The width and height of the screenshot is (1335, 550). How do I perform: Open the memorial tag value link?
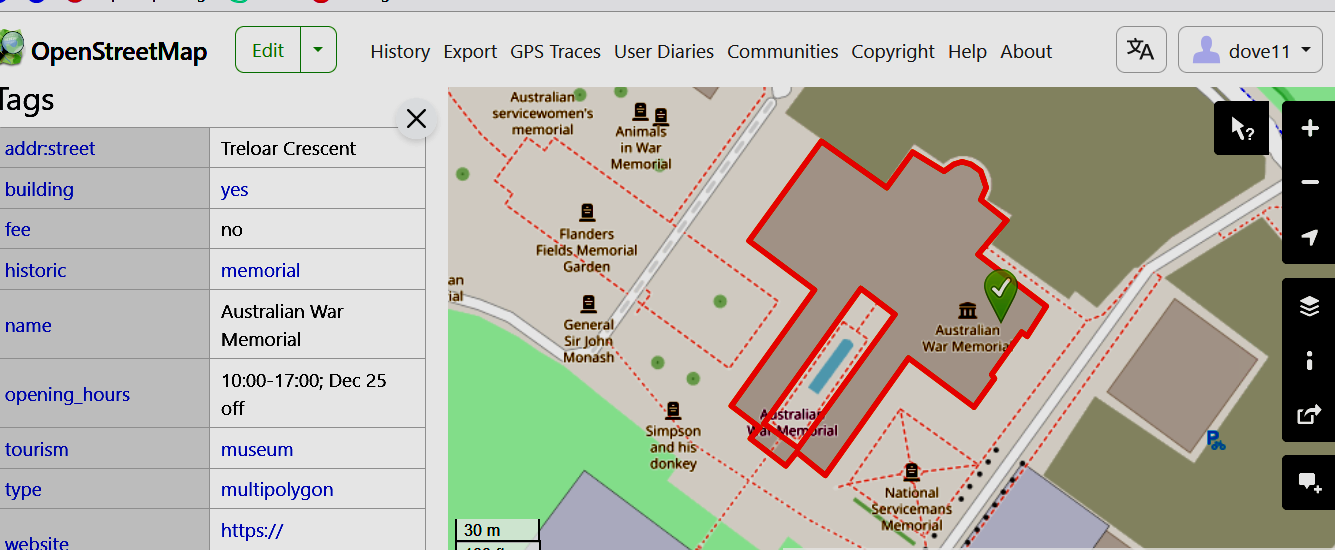coord(260,270)
